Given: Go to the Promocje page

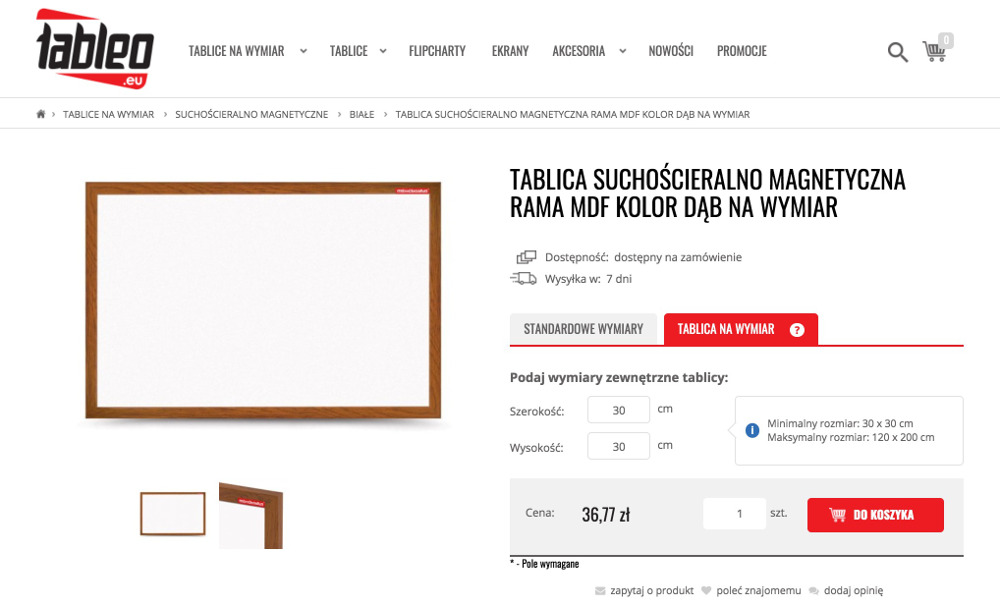Looking at the screenshot, I should 741,51.
